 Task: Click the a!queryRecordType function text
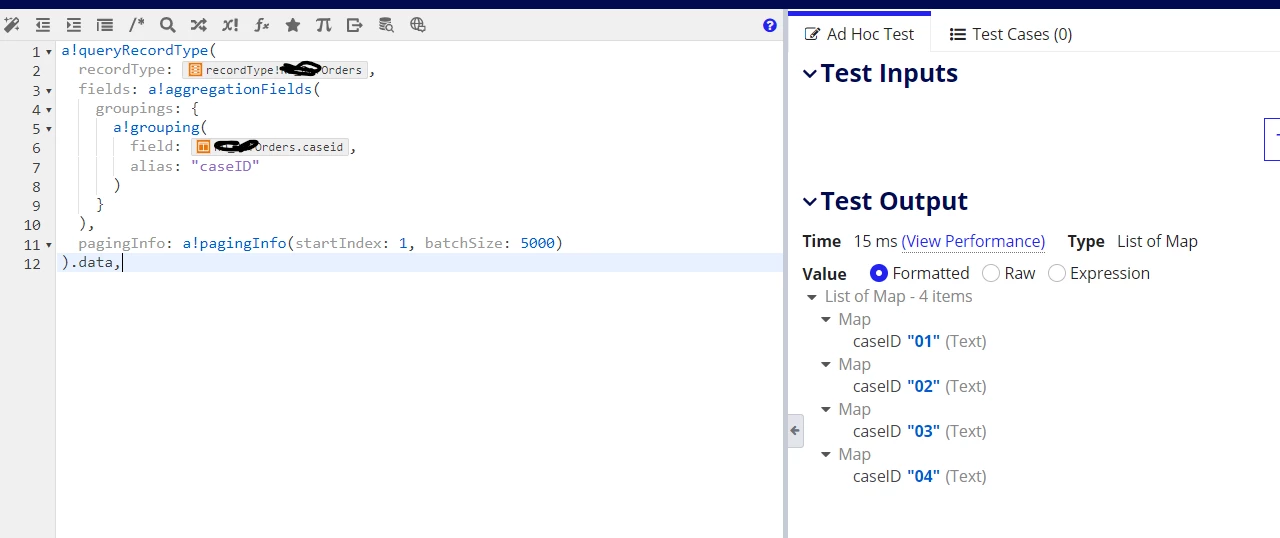point(135,50)
